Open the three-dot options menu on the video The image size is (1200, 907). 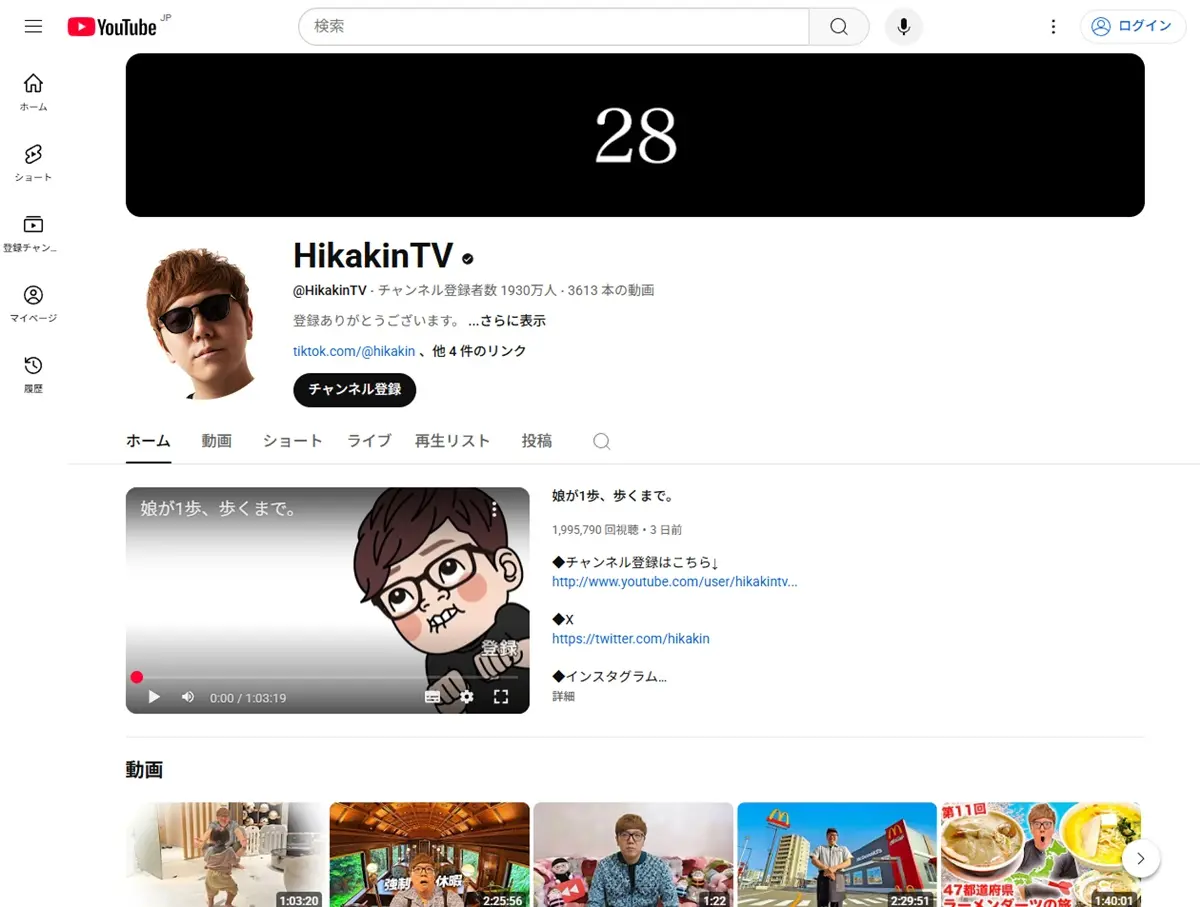pos(495,509)
